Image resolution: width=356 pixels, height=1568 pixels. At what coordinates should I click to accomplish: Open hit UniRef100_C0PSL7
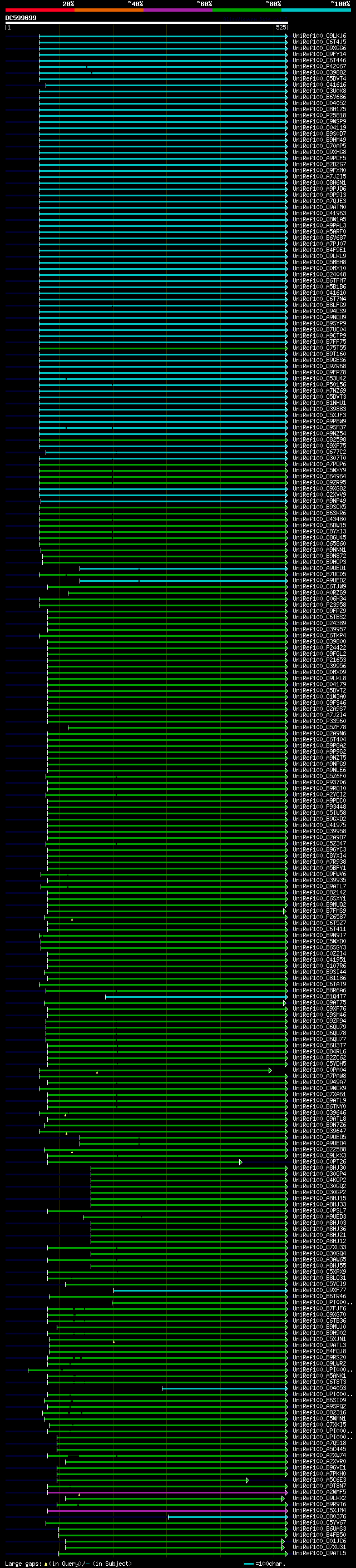click(x=319, y=1210)
